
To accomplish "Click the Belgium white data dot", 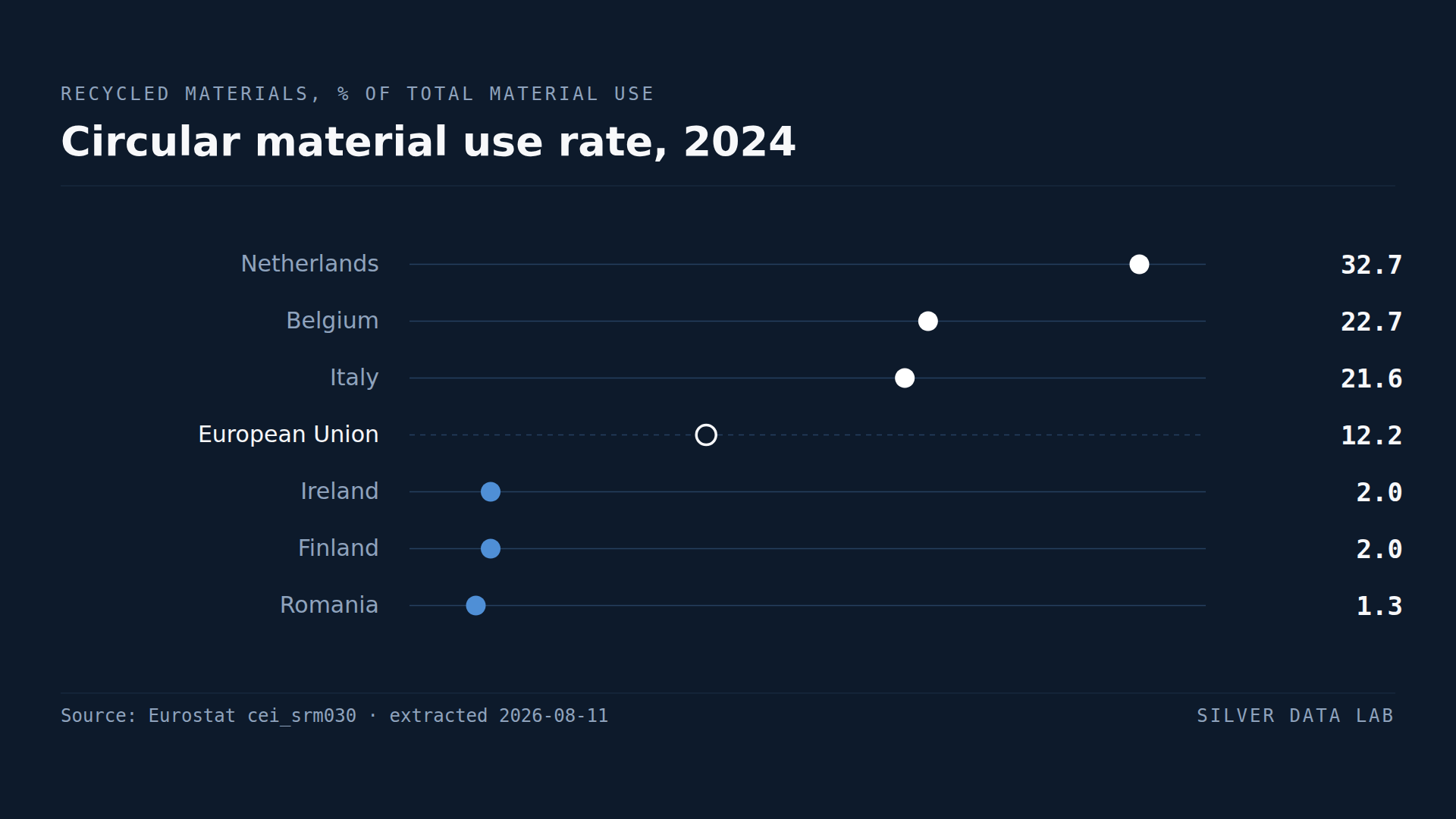I will click(x=927, y=321).
